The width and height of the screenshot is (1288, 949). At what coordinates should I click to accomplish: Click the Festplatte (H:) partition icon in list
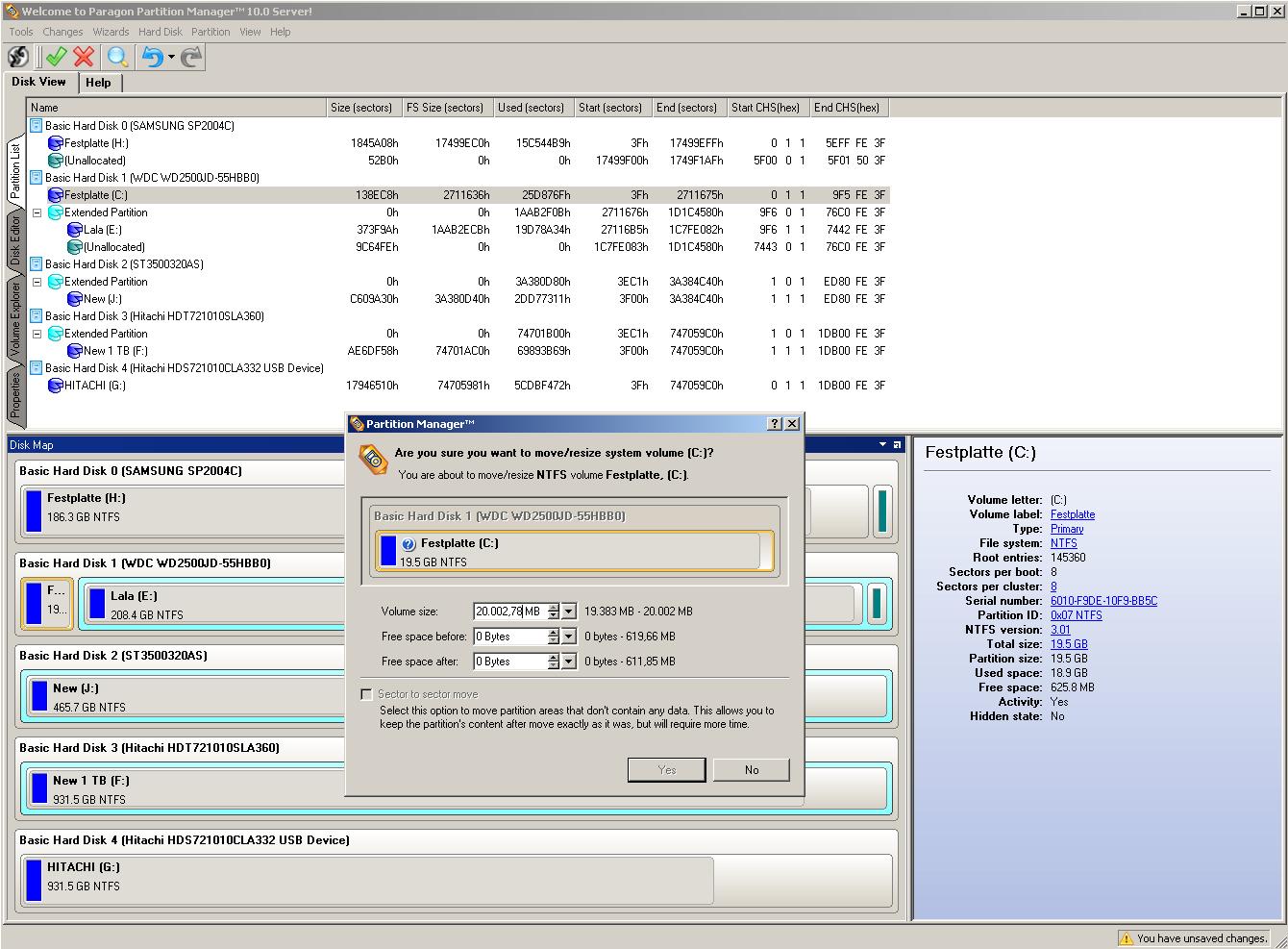[56, 143]
